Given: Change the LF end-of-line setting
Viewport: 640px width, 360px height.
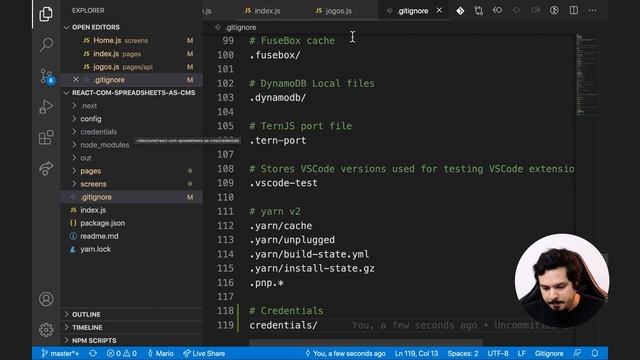Looking at the screenshot, I should (522, 353).
